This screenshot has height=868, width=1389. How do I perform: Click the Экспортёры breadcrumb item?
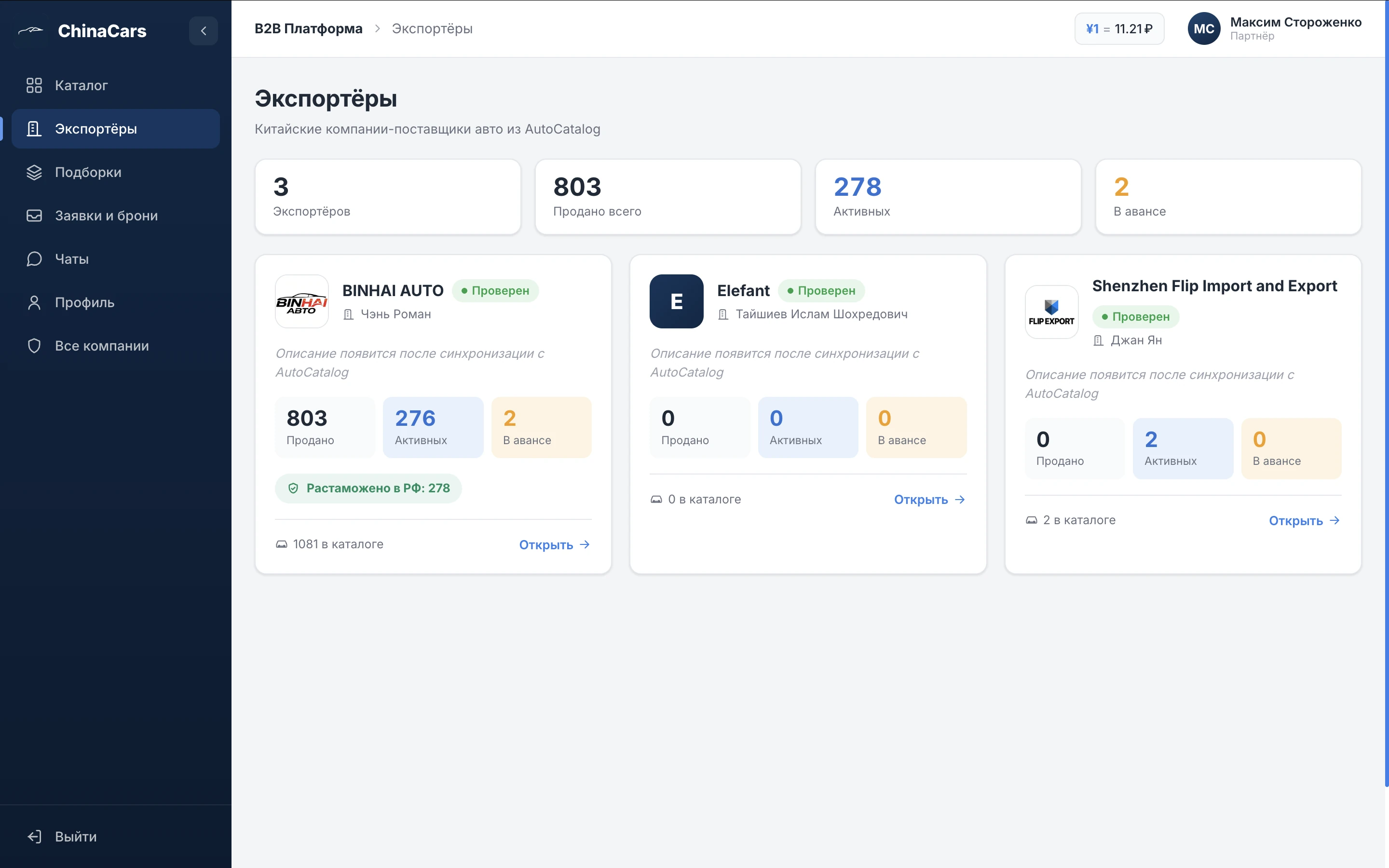[x=432, y=29]
